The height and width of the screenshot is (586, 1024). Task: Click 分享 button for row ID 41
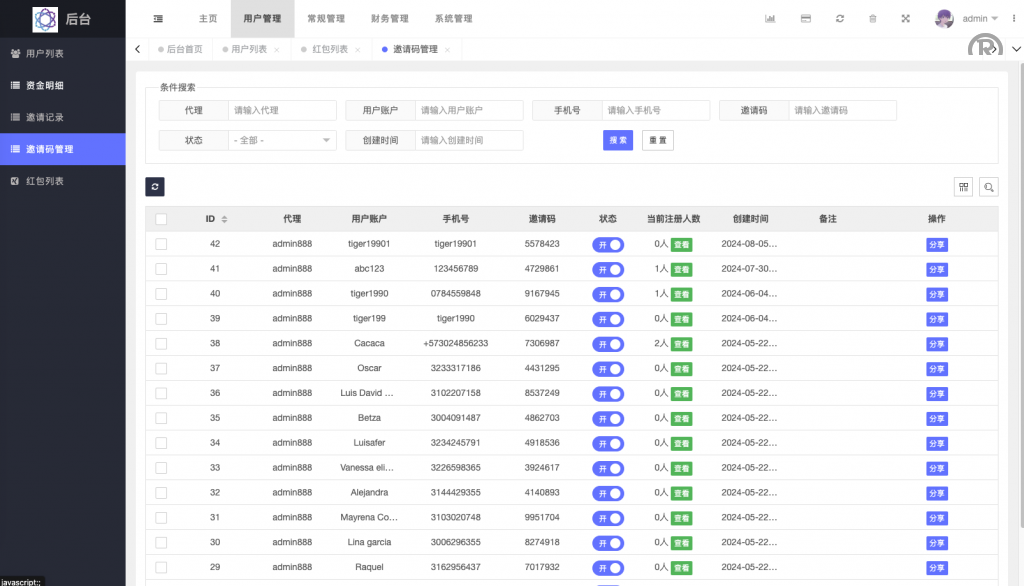pos(937,269)
